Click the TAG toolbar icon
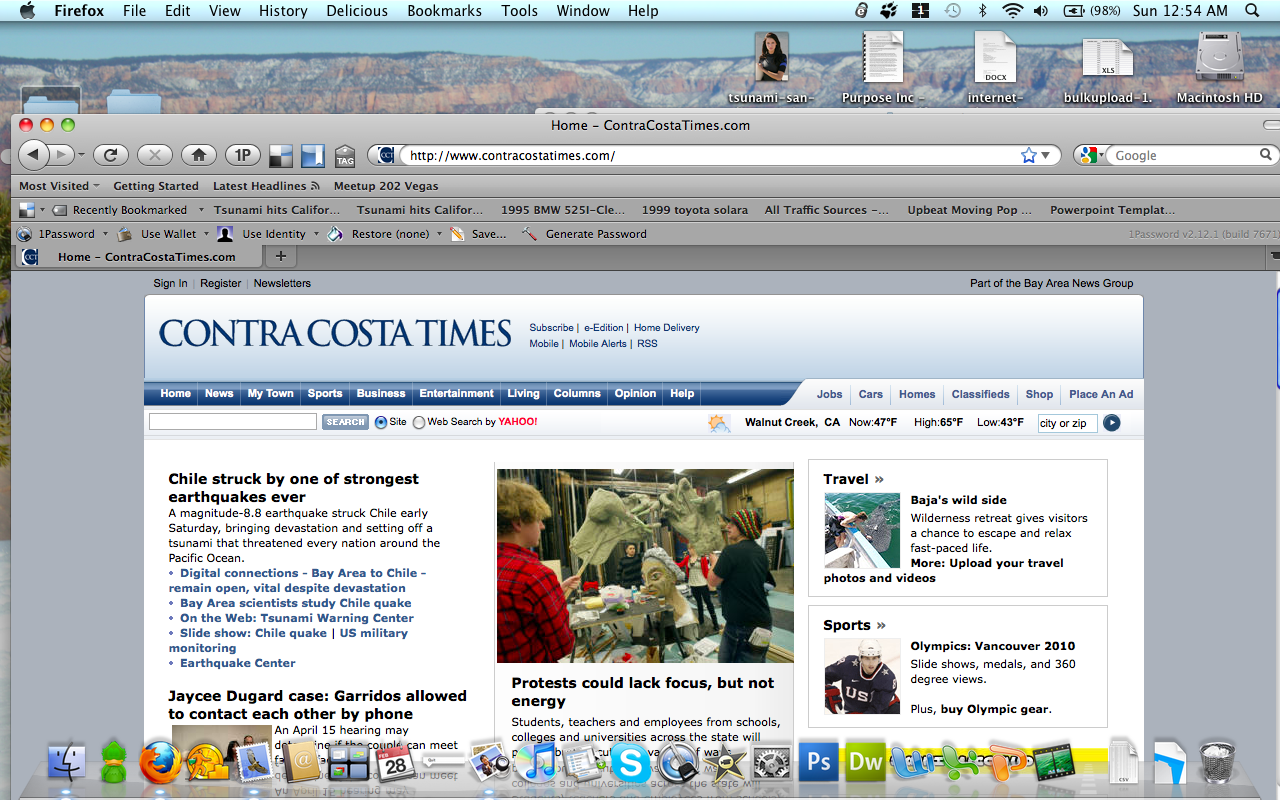The width and height of the screenshot is (1280, 800). 345,155
